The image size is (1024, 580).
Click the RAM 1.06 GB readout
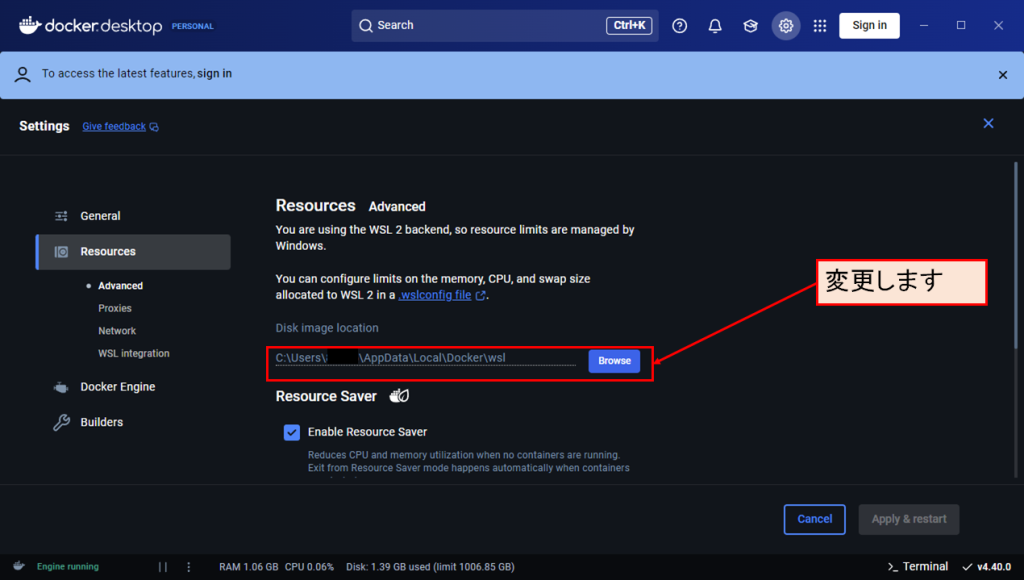tap(249, 567)
